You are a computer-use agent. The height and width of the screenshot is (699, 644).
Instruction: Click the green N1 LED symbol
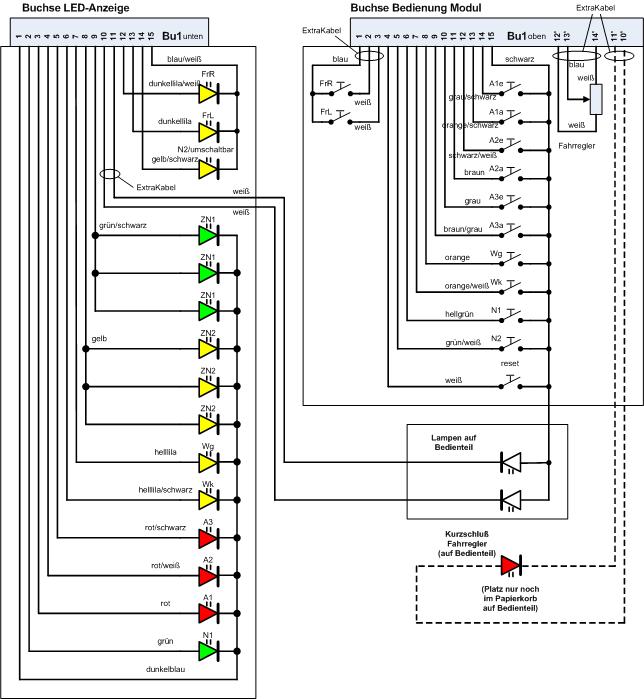coord(208,651)
